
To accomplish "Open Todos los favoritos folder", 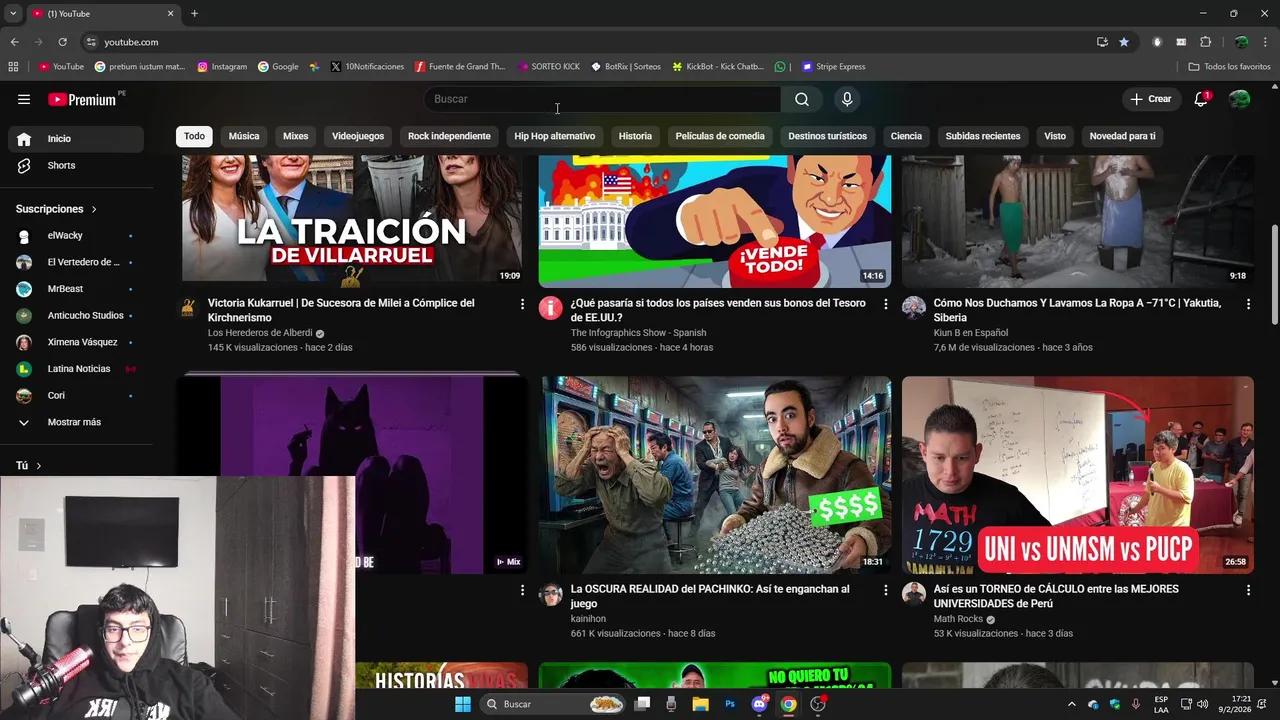I will coord(1229,67).
